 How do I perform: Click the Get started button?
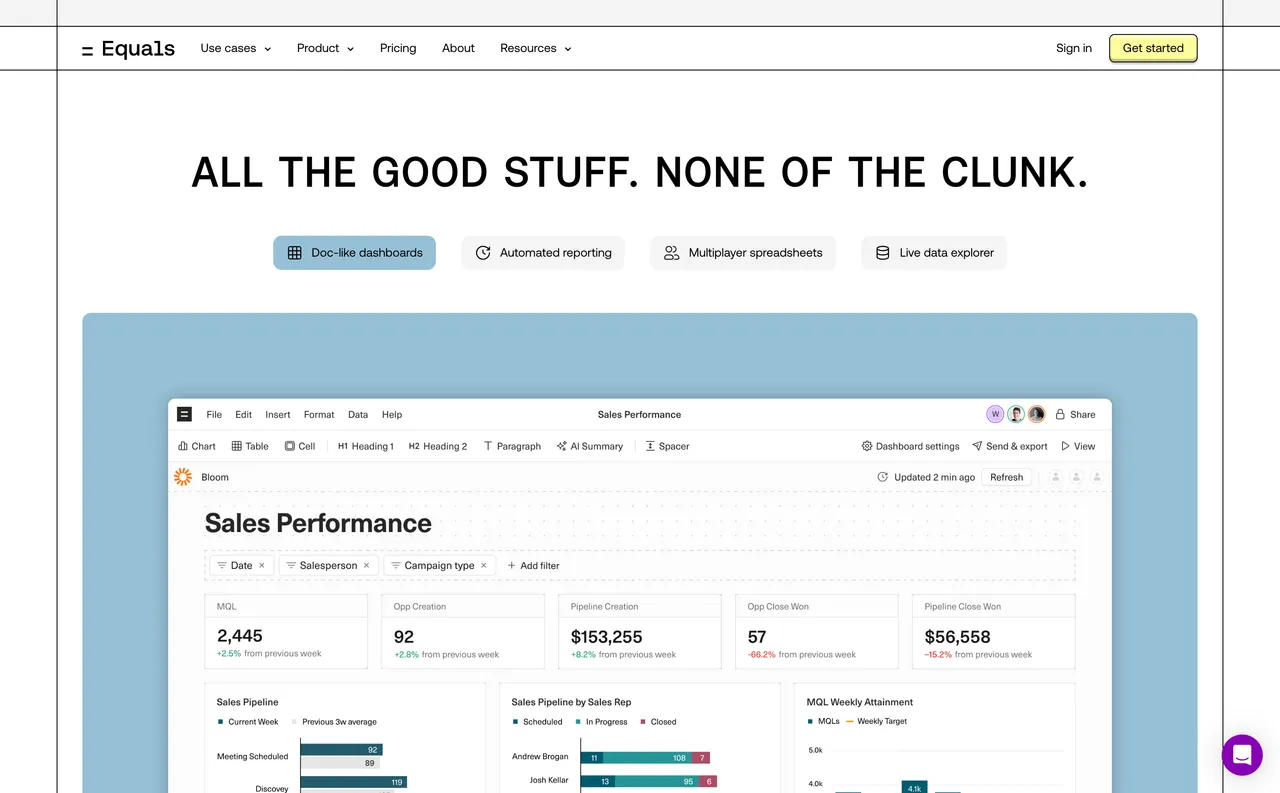tap(1152, 47)
